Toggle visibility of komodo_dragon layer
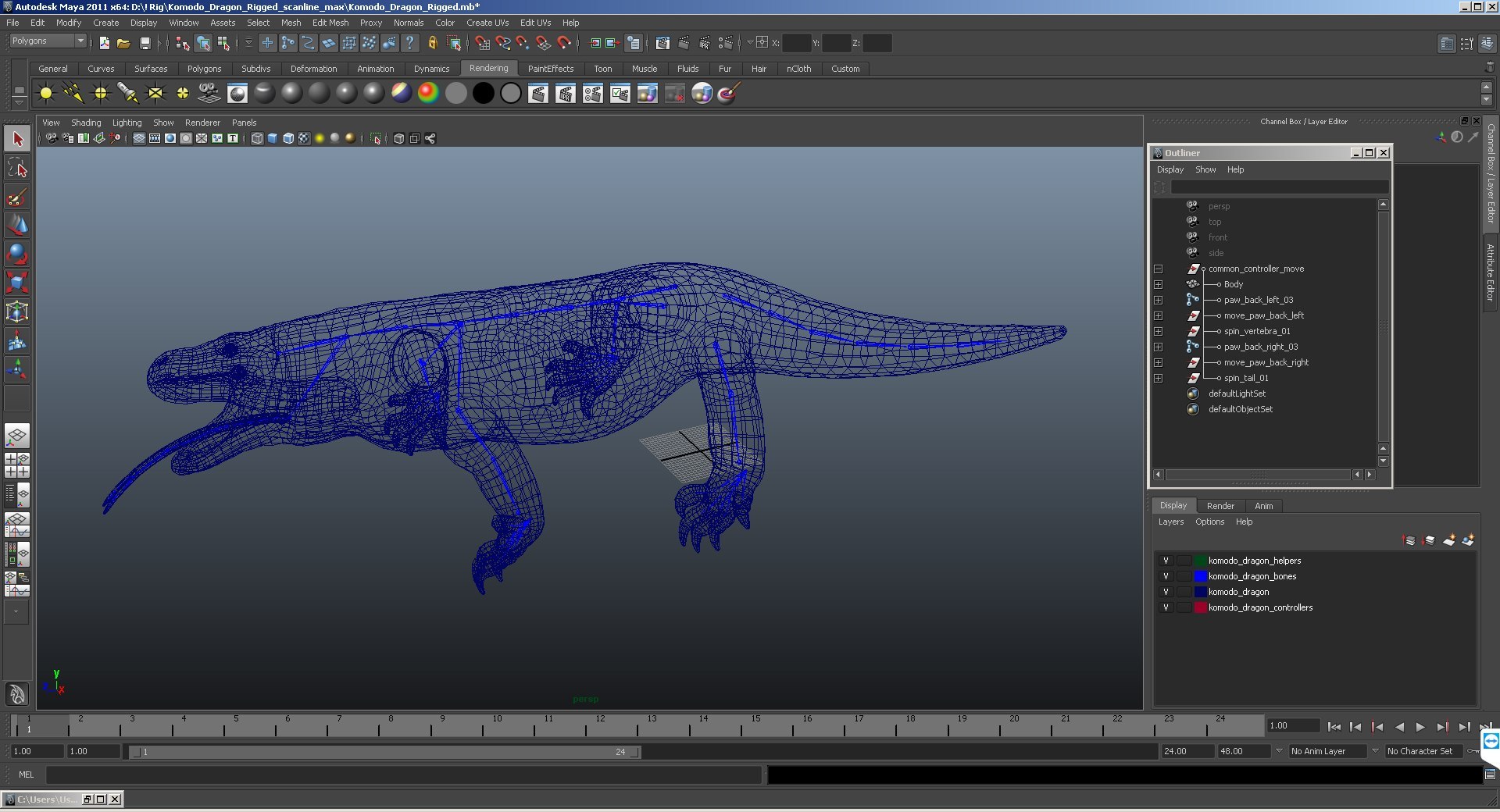Viewport: 1500px width, 812px height. click(x=1166, y=592)
